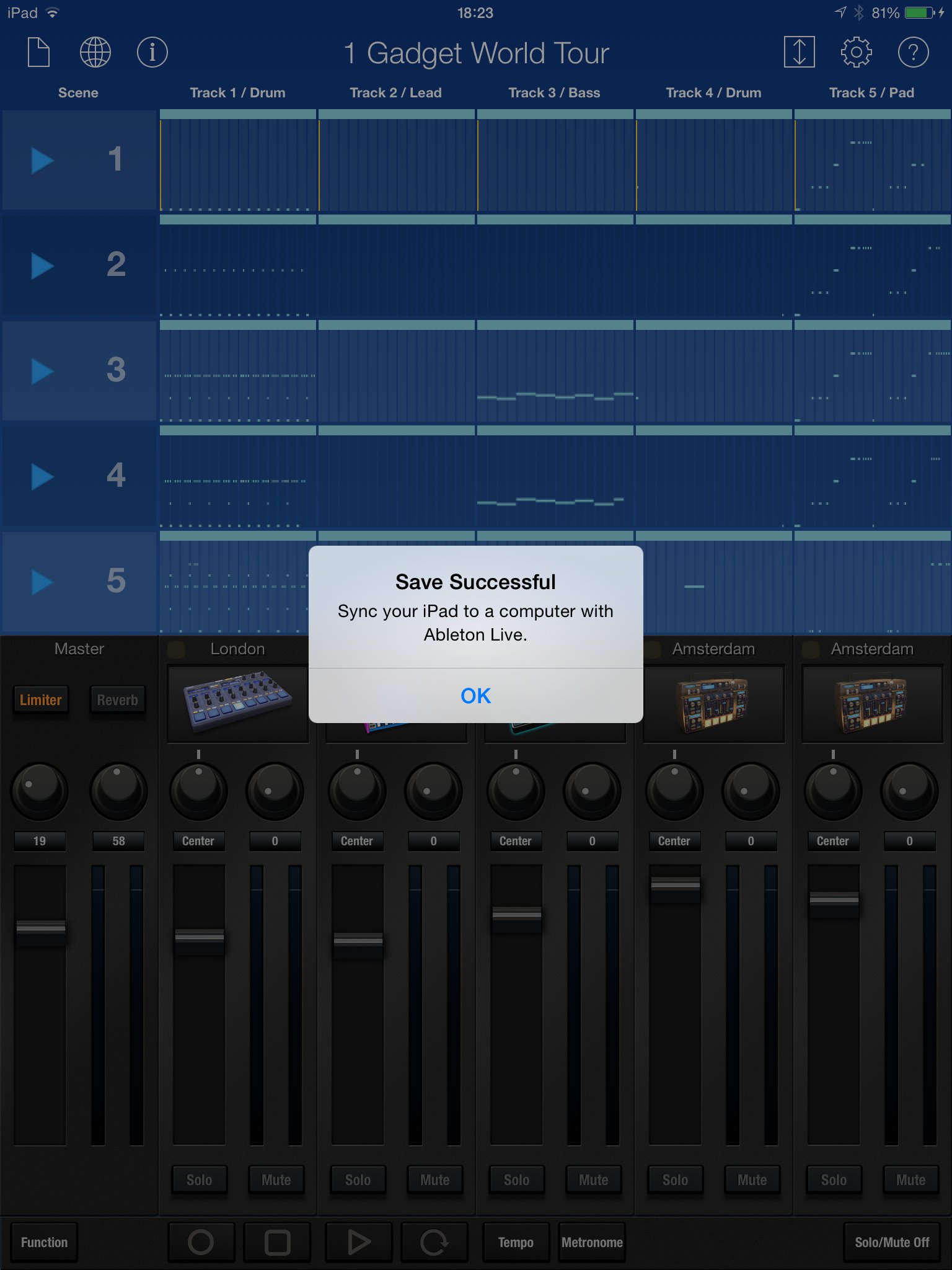Mute Track 2 Lead
Viewport: 952px width, 1270px height.
point(434,1180)
